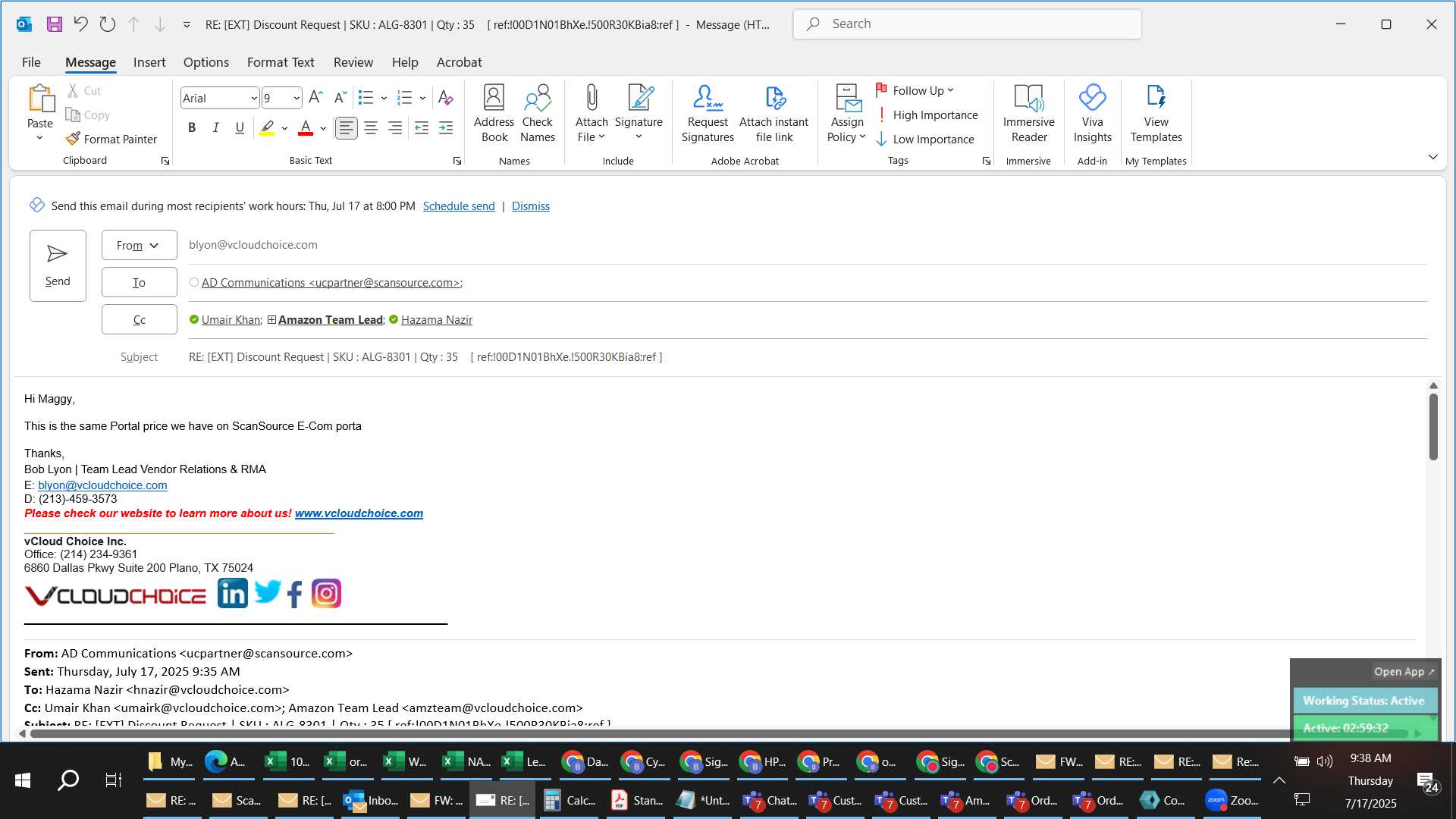Decrease font size with smaller A icon
This screenshot has height=819, width=1456.
340,97
